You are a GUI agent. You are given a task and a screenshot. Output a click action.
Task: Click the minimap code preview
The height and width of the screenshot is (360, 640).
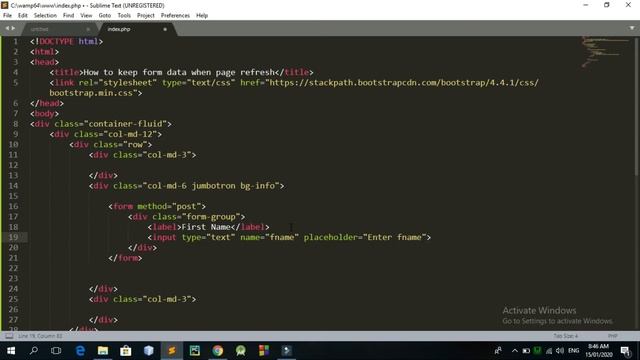tap(605, 51)
